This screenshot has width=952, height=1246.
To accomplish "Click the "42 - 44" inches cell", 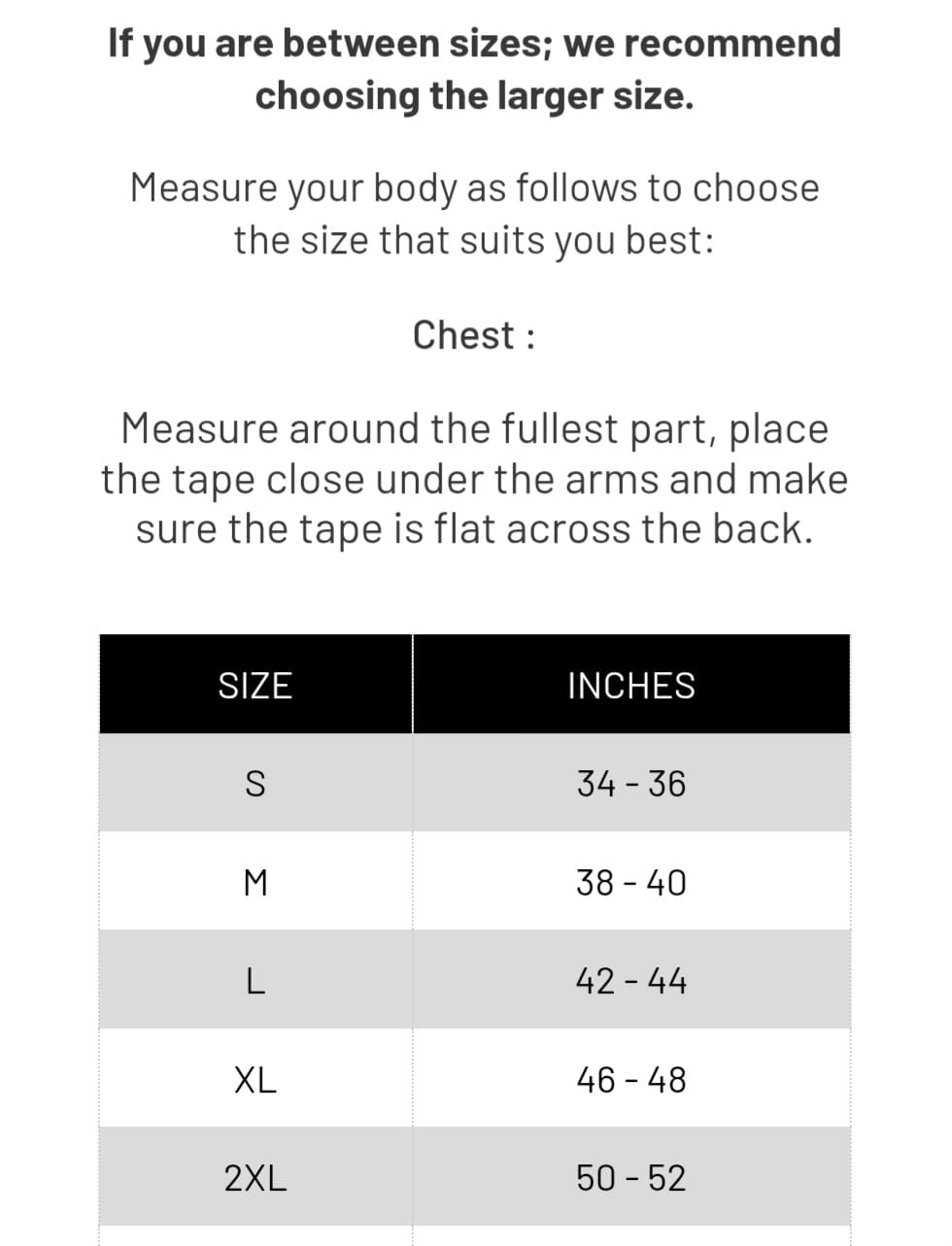I will coord(631,982).
